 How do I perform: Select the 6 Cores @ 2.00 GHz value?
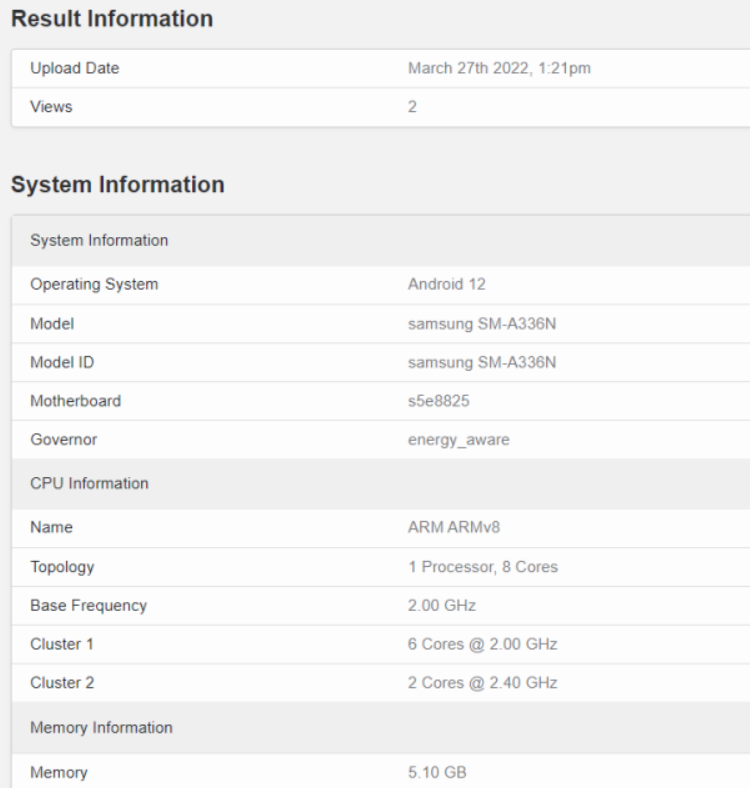pyautogui.click(x=482, y=644)
